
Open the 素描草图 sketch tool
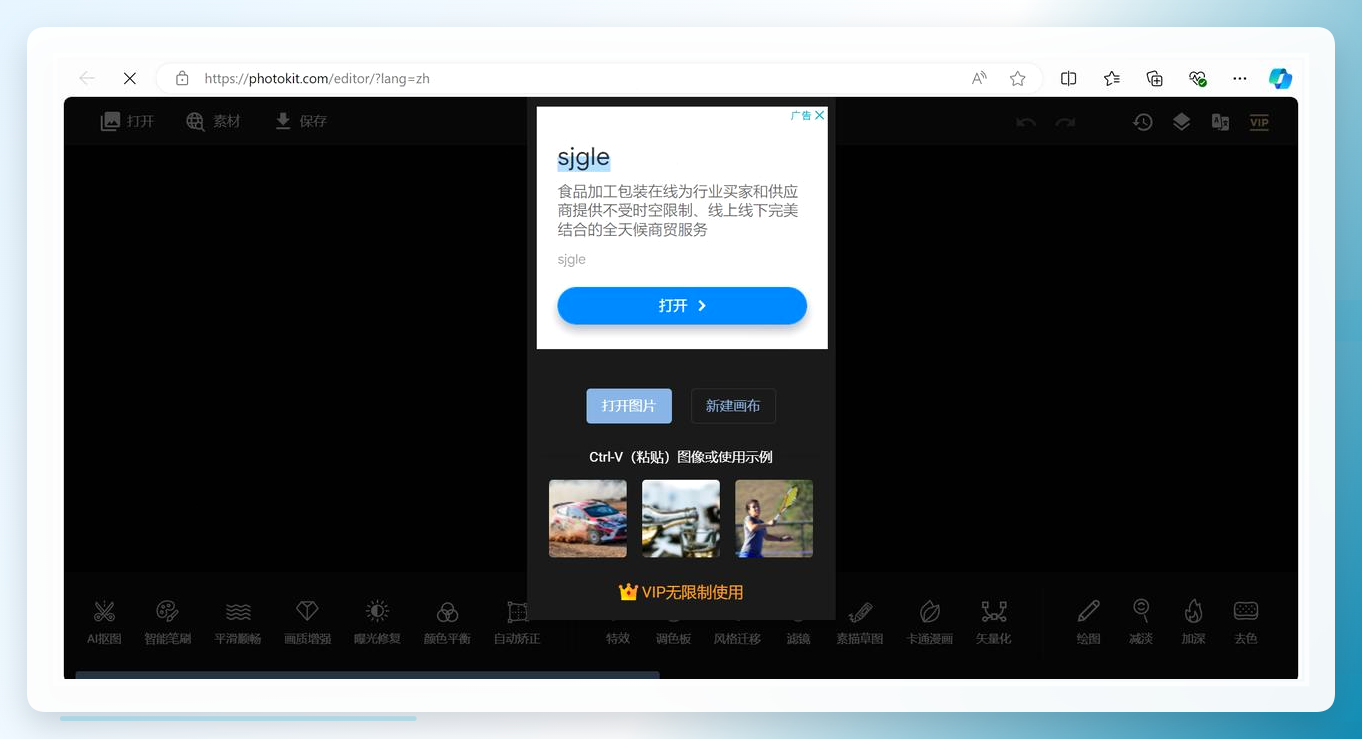coord(860,622)
